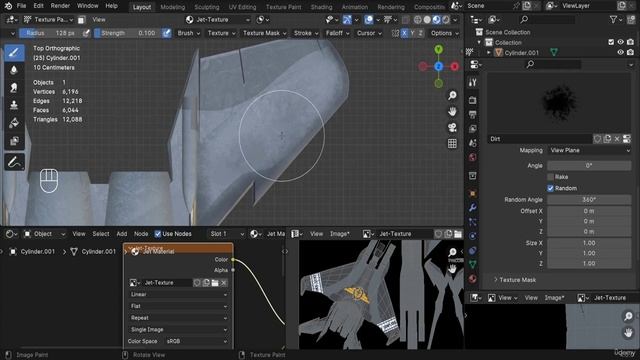640x360 pixels.
Task: Open the node editor Select menu
Action: pos(100,234)
